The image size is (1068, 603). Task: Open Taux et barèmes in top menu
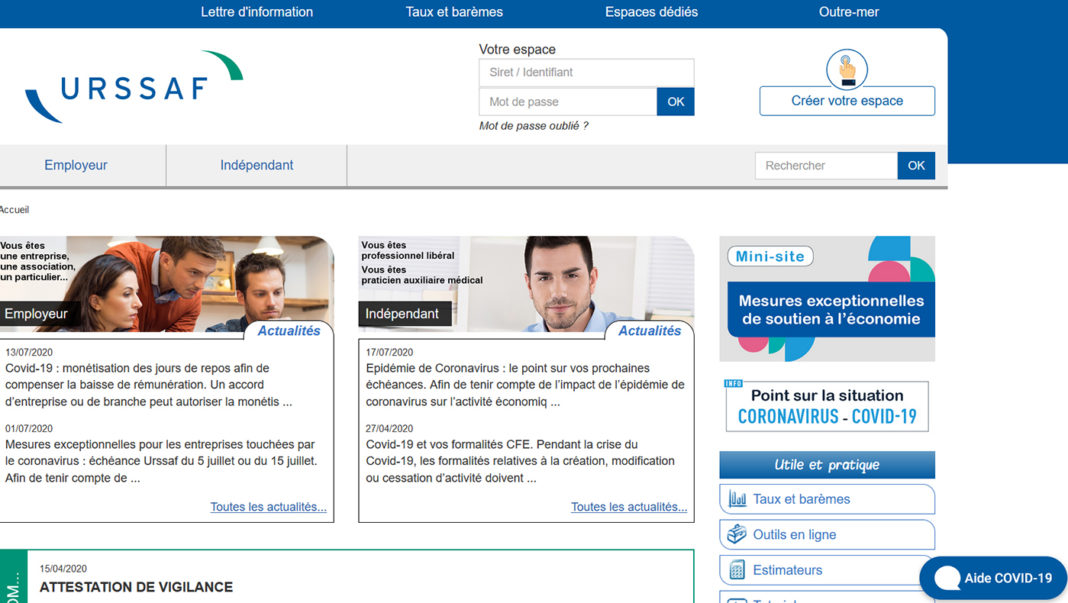pos(454,12)
